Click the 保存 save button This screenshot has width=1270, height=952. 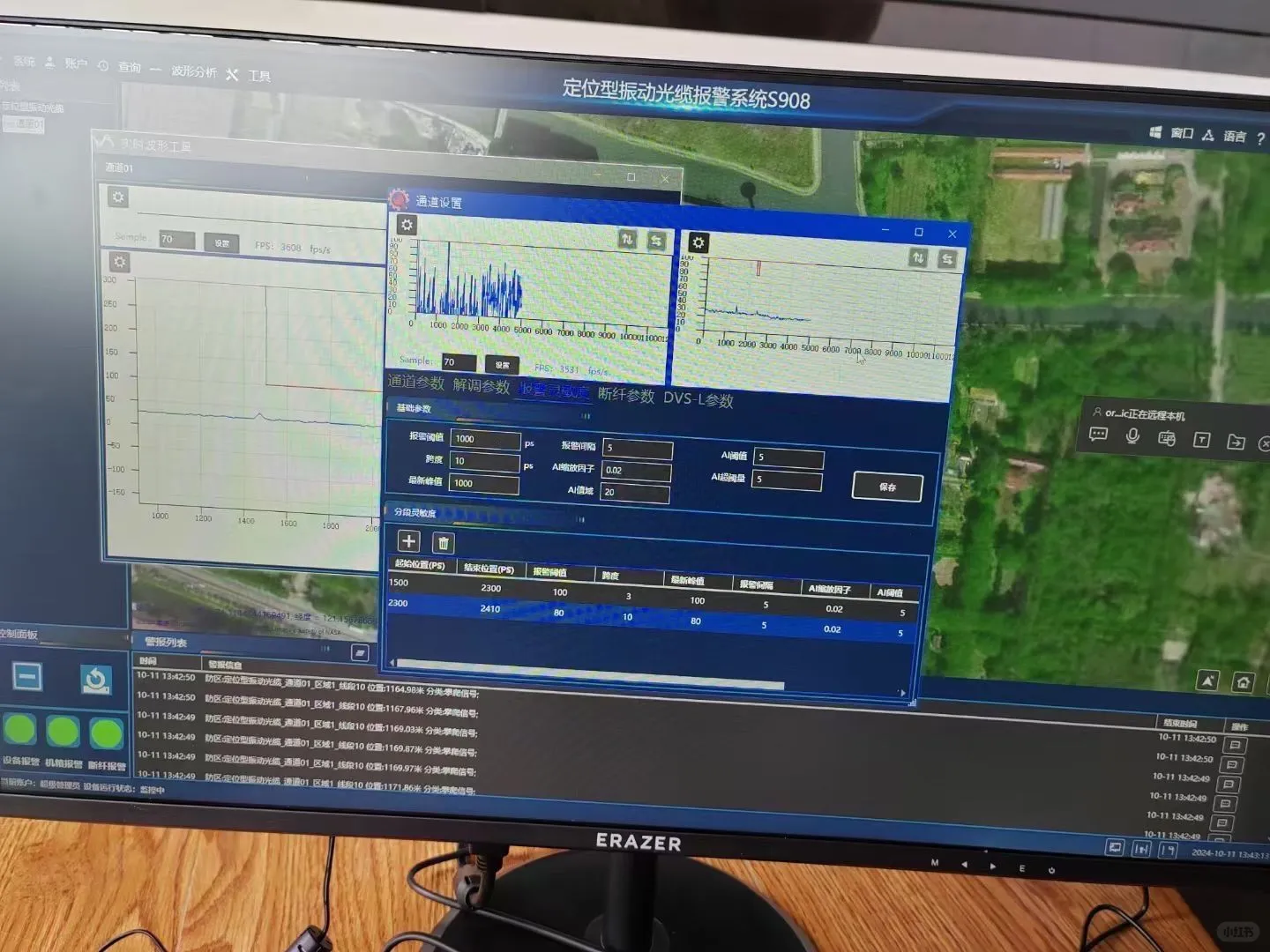pos(887,487)
